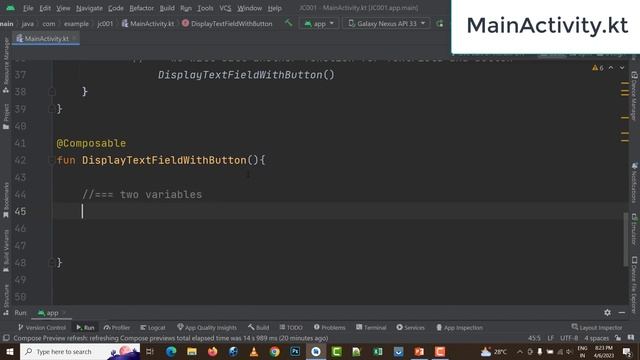Open the Build menu

pyautogui.click(x=167, y=8)
